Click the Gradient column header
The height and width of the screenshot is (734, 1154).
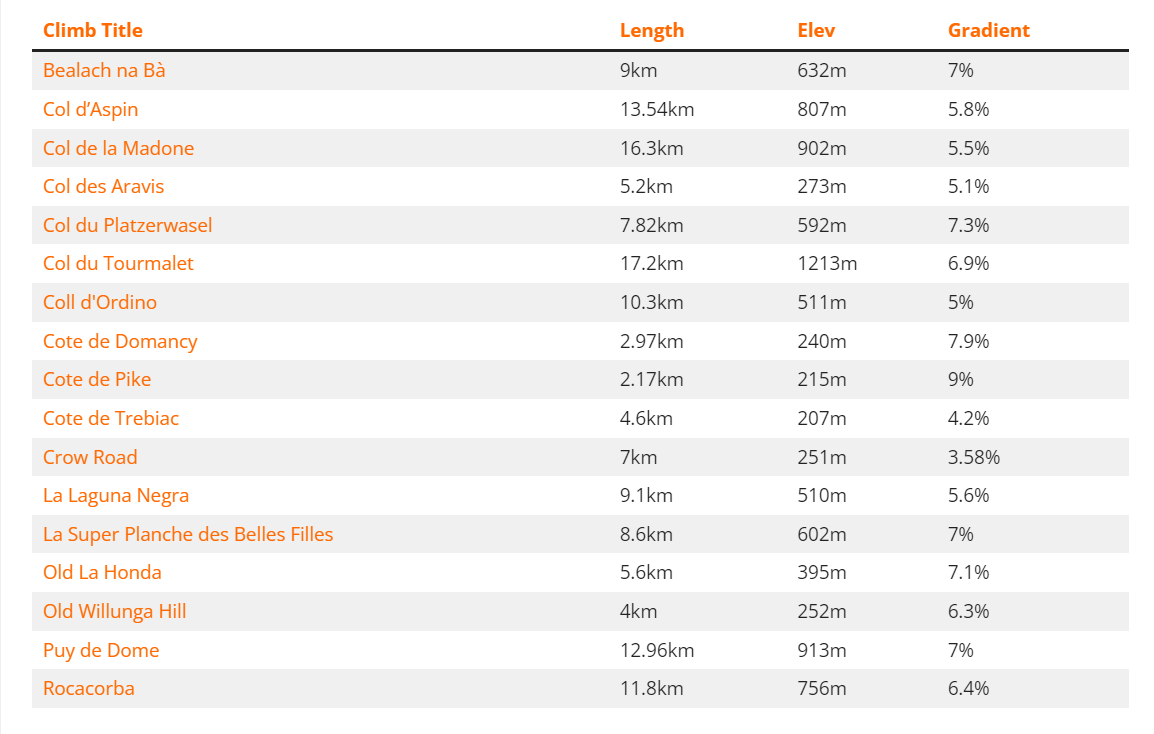(988, 30)
